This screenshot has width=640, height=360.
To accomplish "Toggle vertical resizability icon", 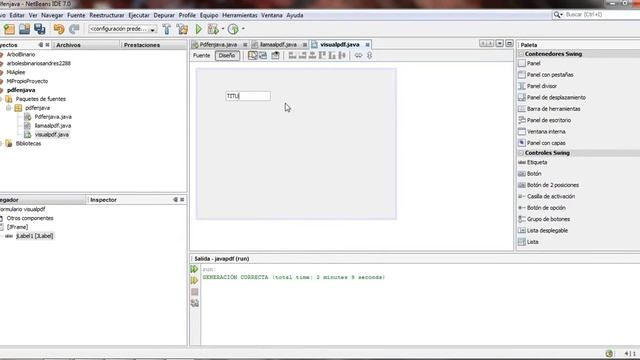I will [369, 55].
